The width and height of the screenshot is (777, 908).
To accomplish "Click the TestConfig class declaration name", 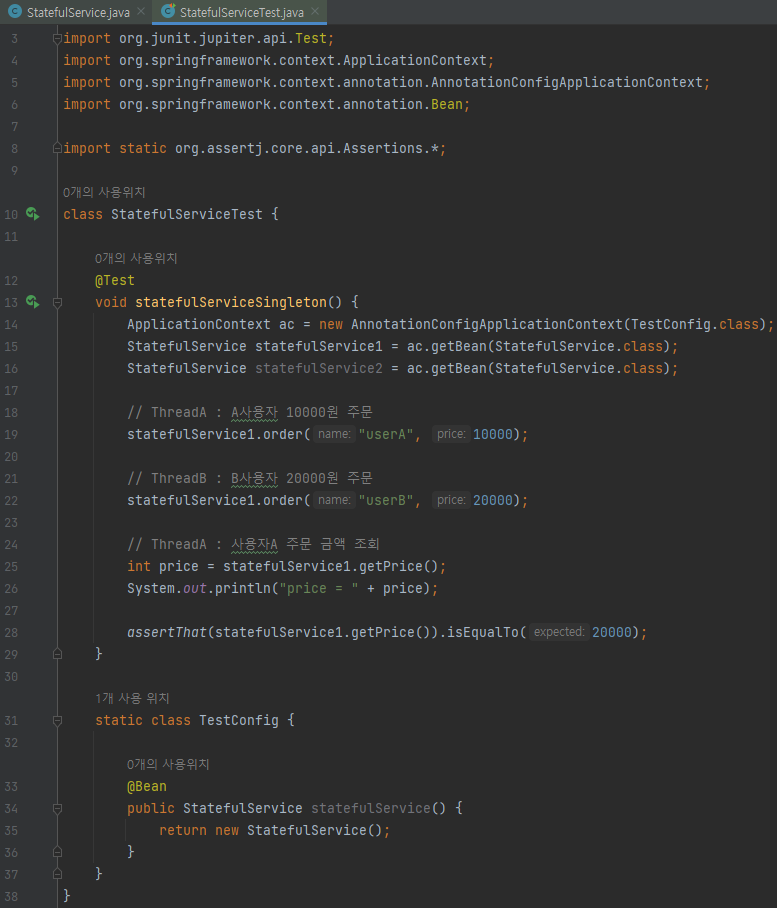I will tap(239, 720).
